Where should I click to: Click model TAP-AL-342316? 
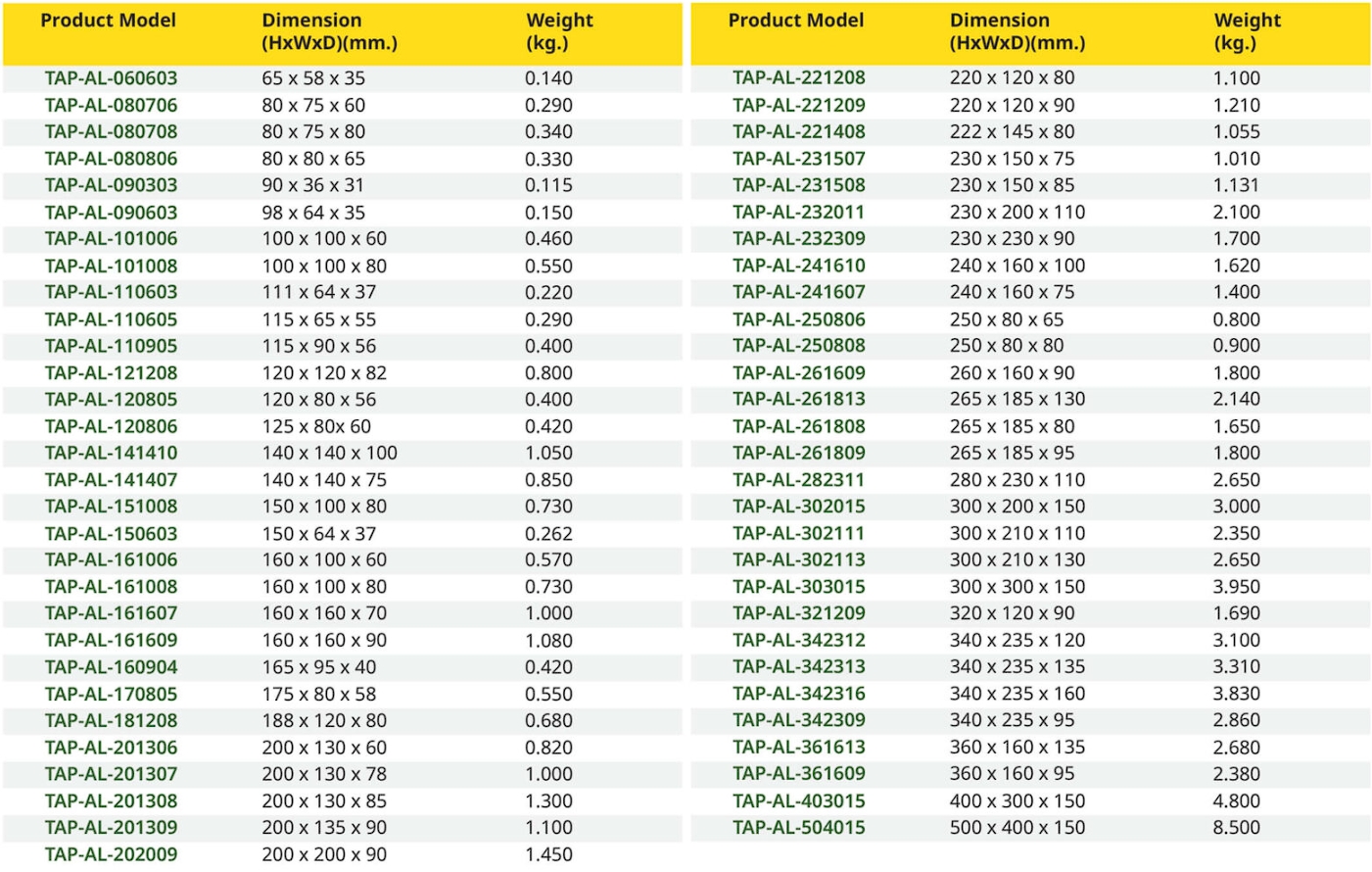798,694
